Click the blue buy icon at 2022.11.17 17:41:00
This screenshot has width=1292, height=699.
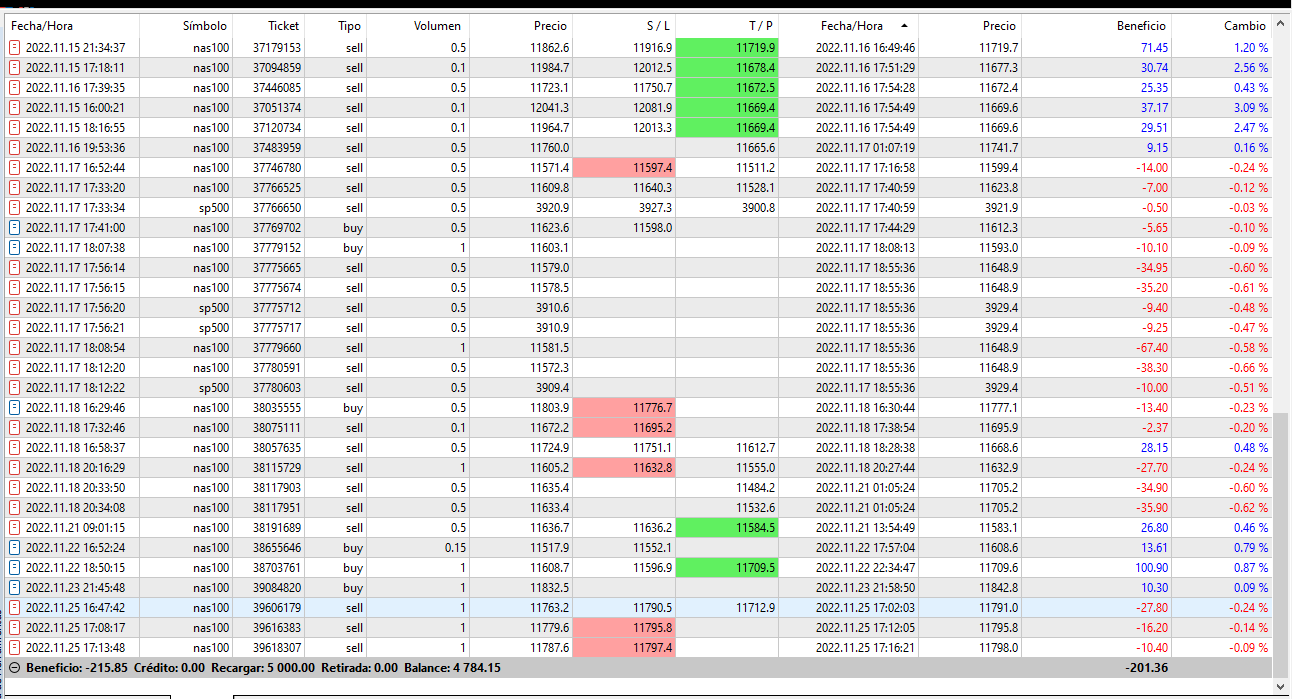click(x=14, y=227)
